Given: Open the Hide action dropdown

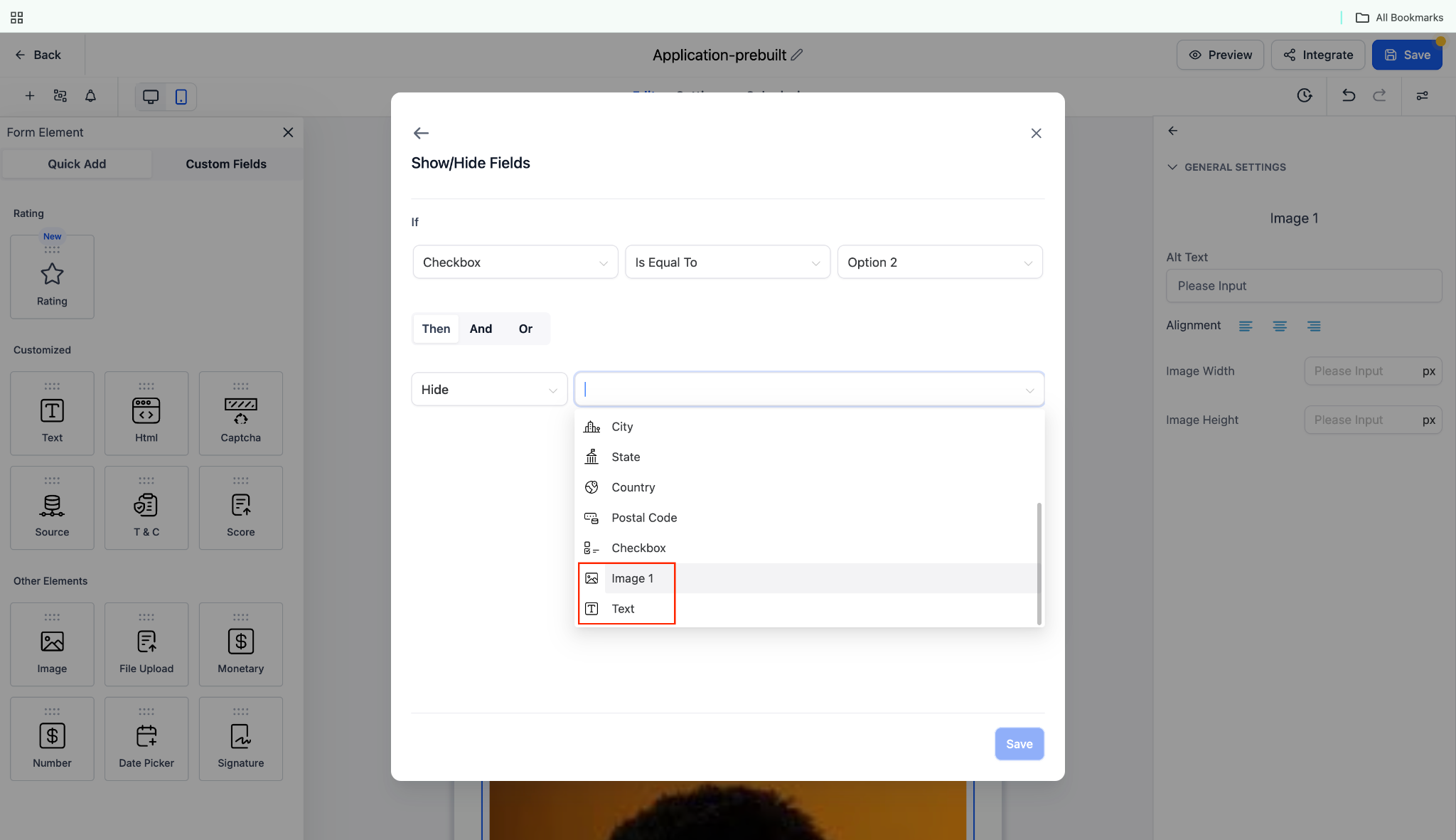Looking at the screenshot, I should click(489, 390).
